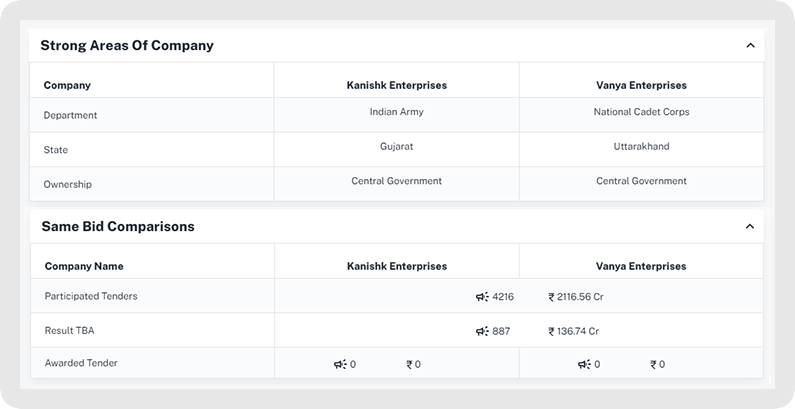Viewport: 795px width, 409px height.
Task: Click megaphone icon in Result TBA row
Action: [x=482, y=331]
